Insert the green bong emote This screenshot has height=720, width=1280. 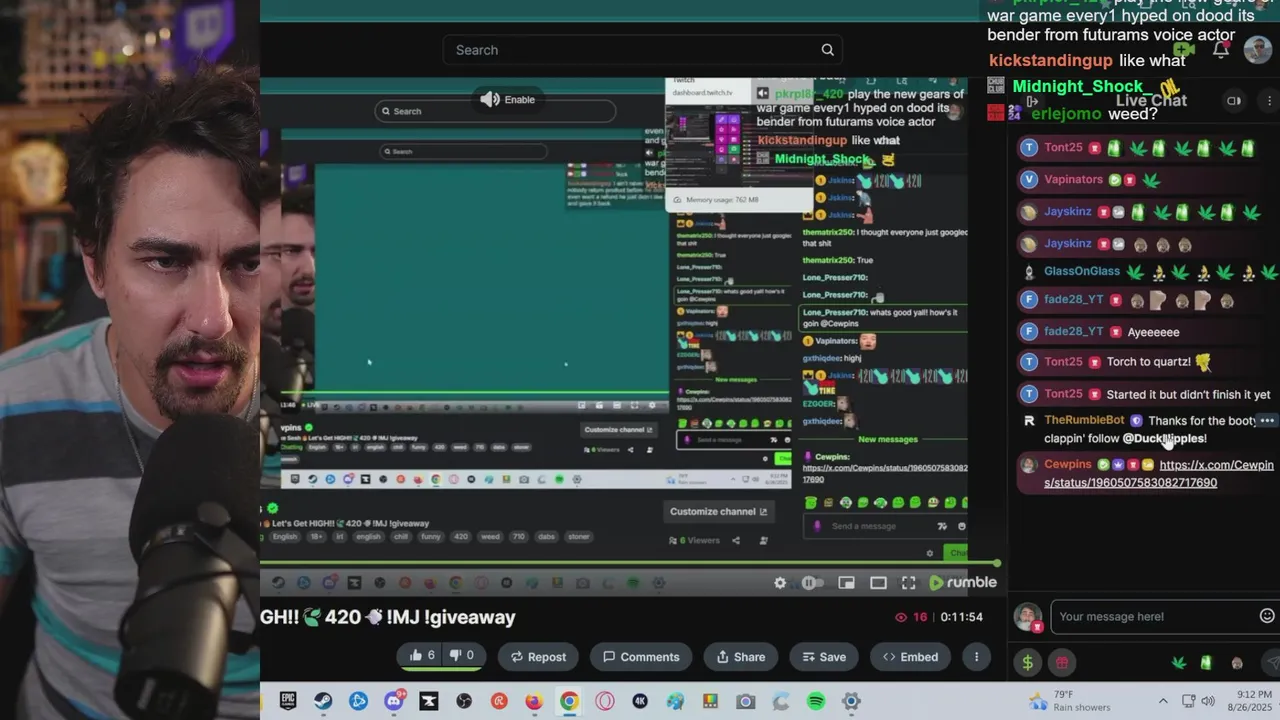click(x=1206, y=663)
